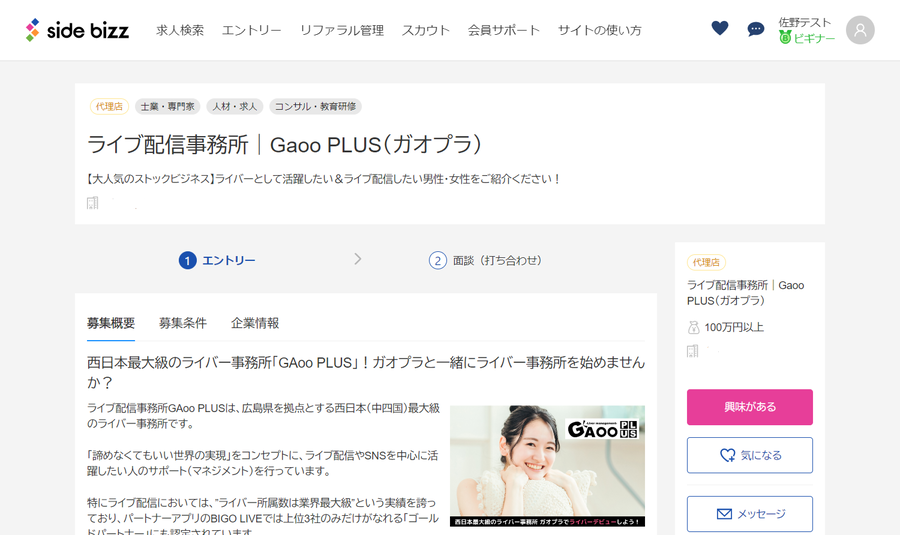Image resolution: width=900 pixels, height=535 pixels.
Task: Click the 代理店 tag in the sidebar card
Action: (x=706, y=262)
